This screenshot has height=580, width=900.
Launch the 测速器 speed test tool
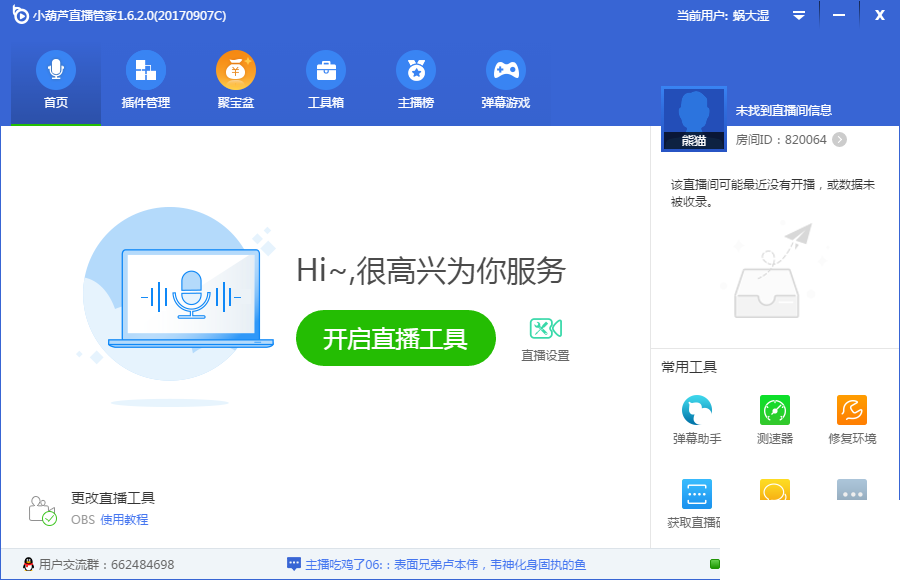point(775,420)
